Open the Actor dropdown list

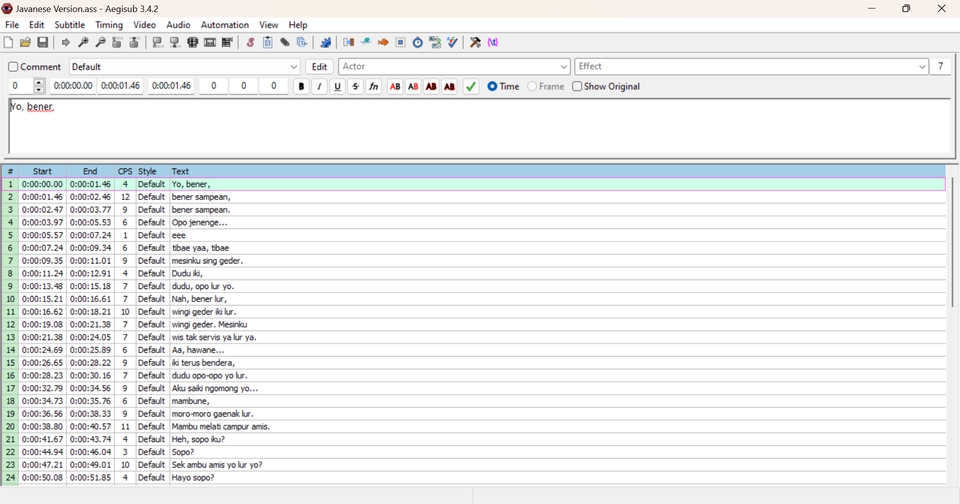pos(564,67)
